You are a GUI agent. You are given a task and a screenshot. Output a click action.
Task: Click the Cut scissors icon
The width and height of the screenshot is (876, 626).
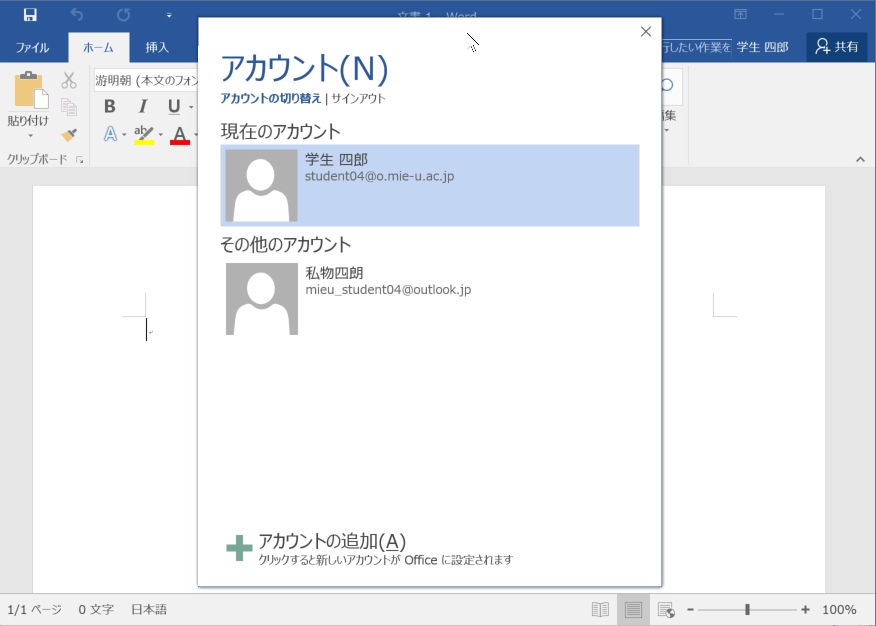point(69,80)
